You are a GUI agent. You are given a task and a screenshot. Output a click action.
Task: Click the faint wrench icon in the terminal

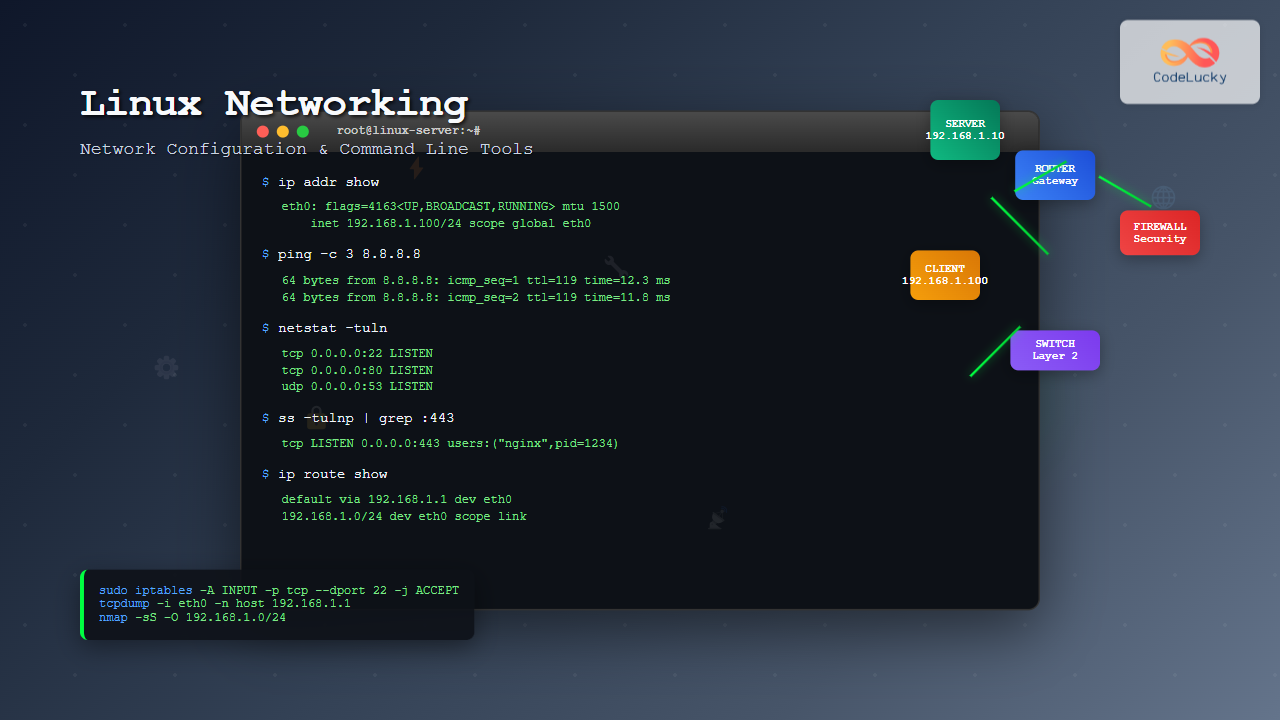pos(616,266)
